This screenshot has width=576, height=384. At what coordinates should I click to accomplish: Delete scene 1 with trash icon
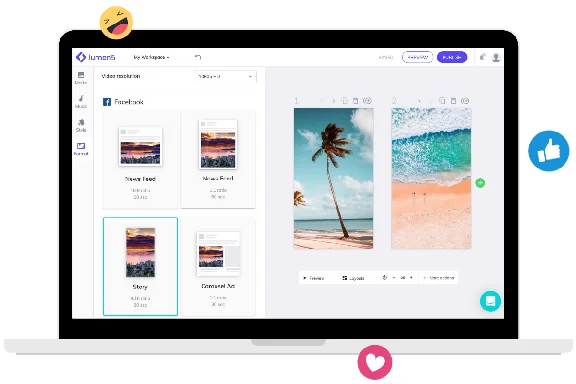tap(355, 101)
